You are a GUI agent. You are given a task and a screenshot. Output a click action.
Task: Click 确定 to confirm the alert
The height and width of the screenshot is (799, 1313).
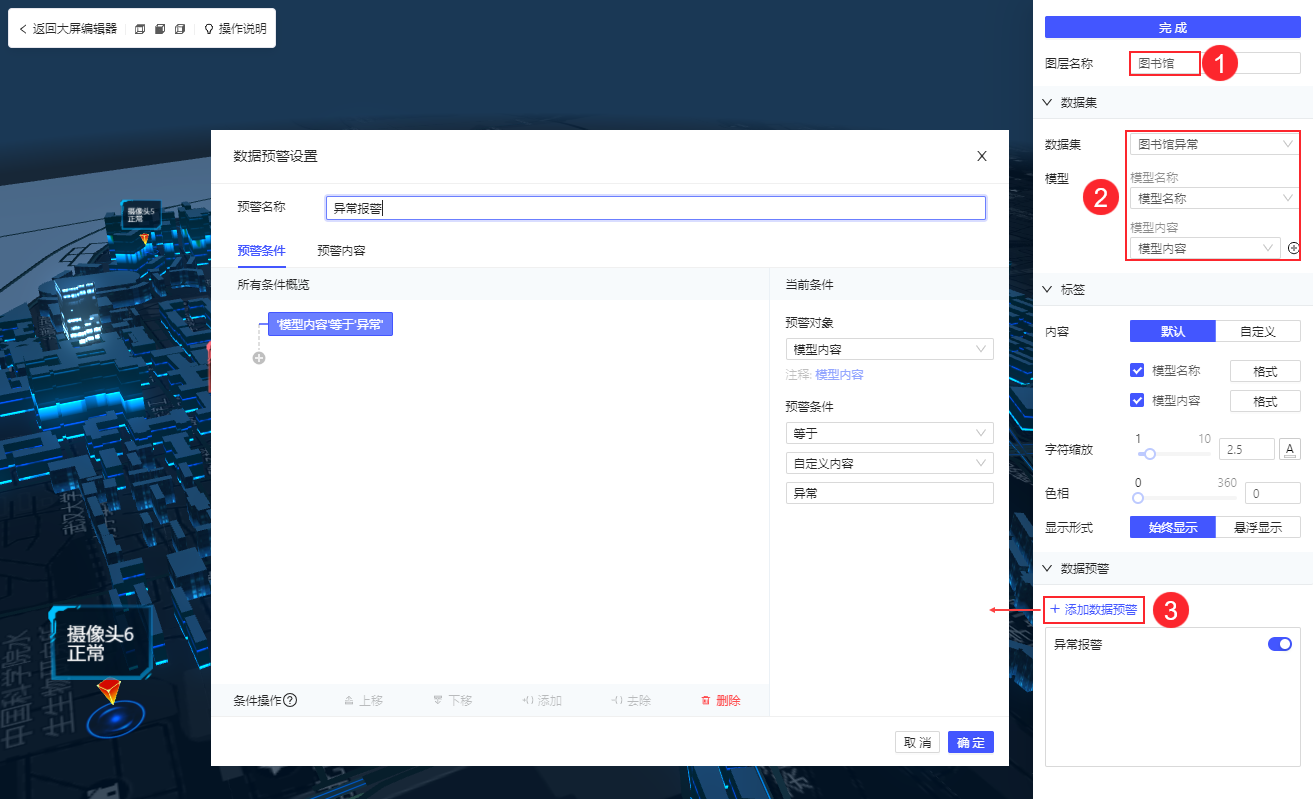[971, 742]
